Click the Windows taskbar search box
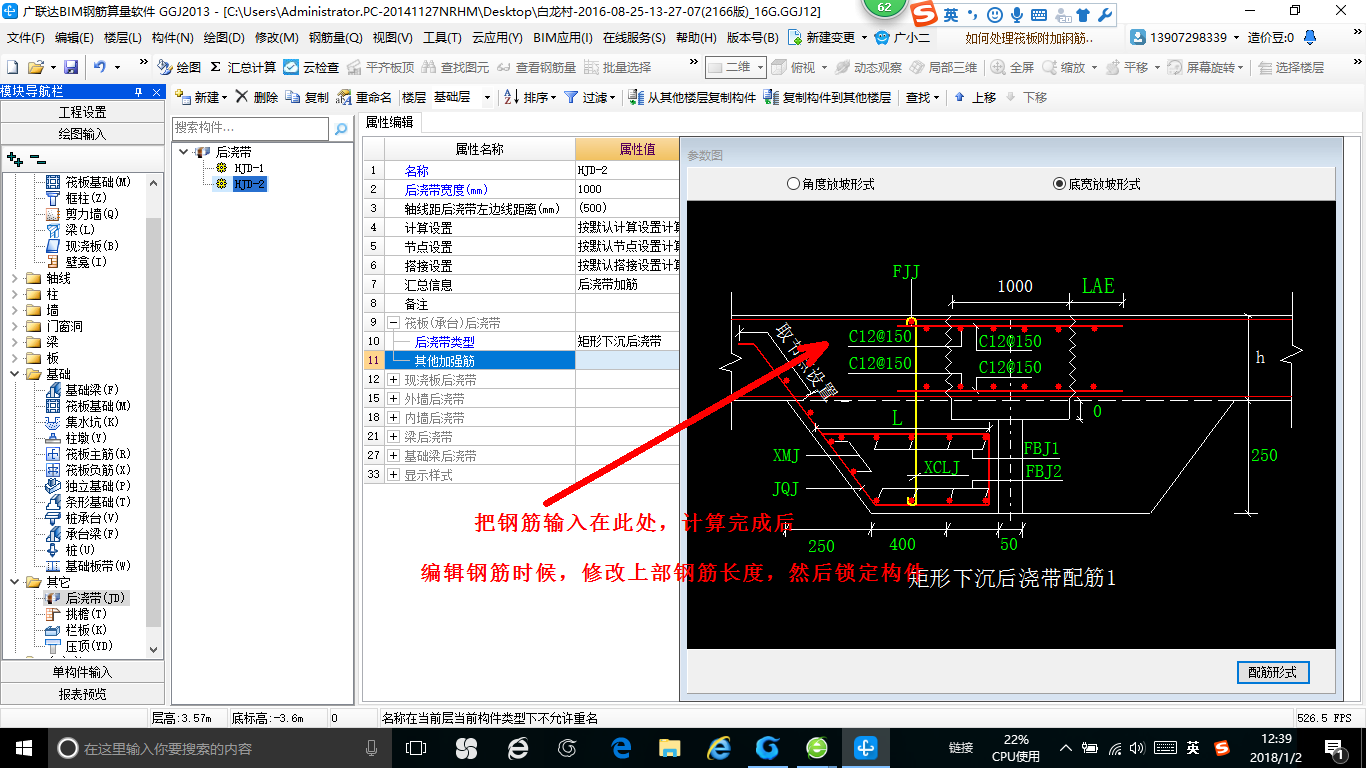 click(220, 748)
